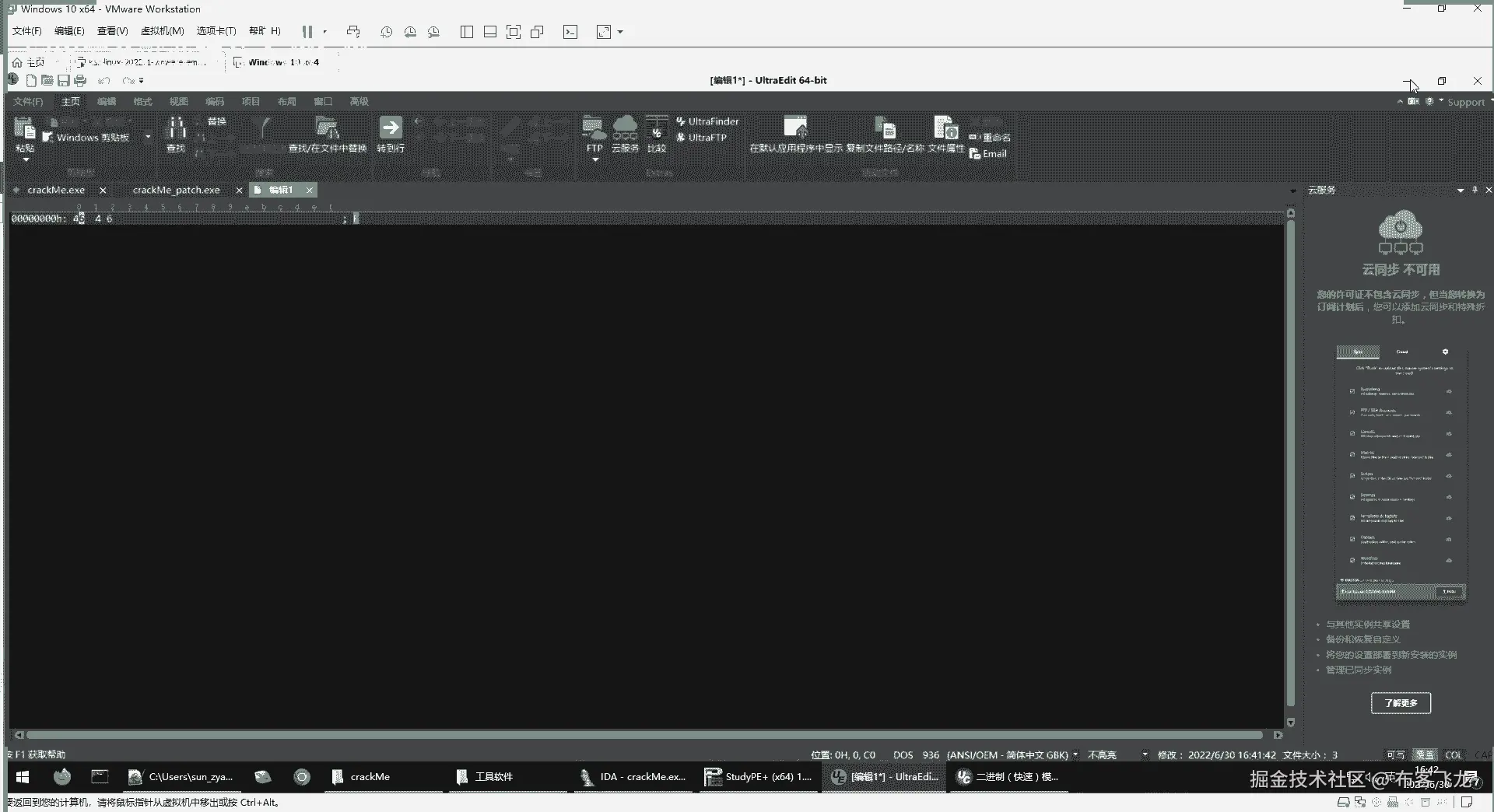Click Open folder icon in quick access toolbar
The image size is (1494, 812).
point(47,80)
